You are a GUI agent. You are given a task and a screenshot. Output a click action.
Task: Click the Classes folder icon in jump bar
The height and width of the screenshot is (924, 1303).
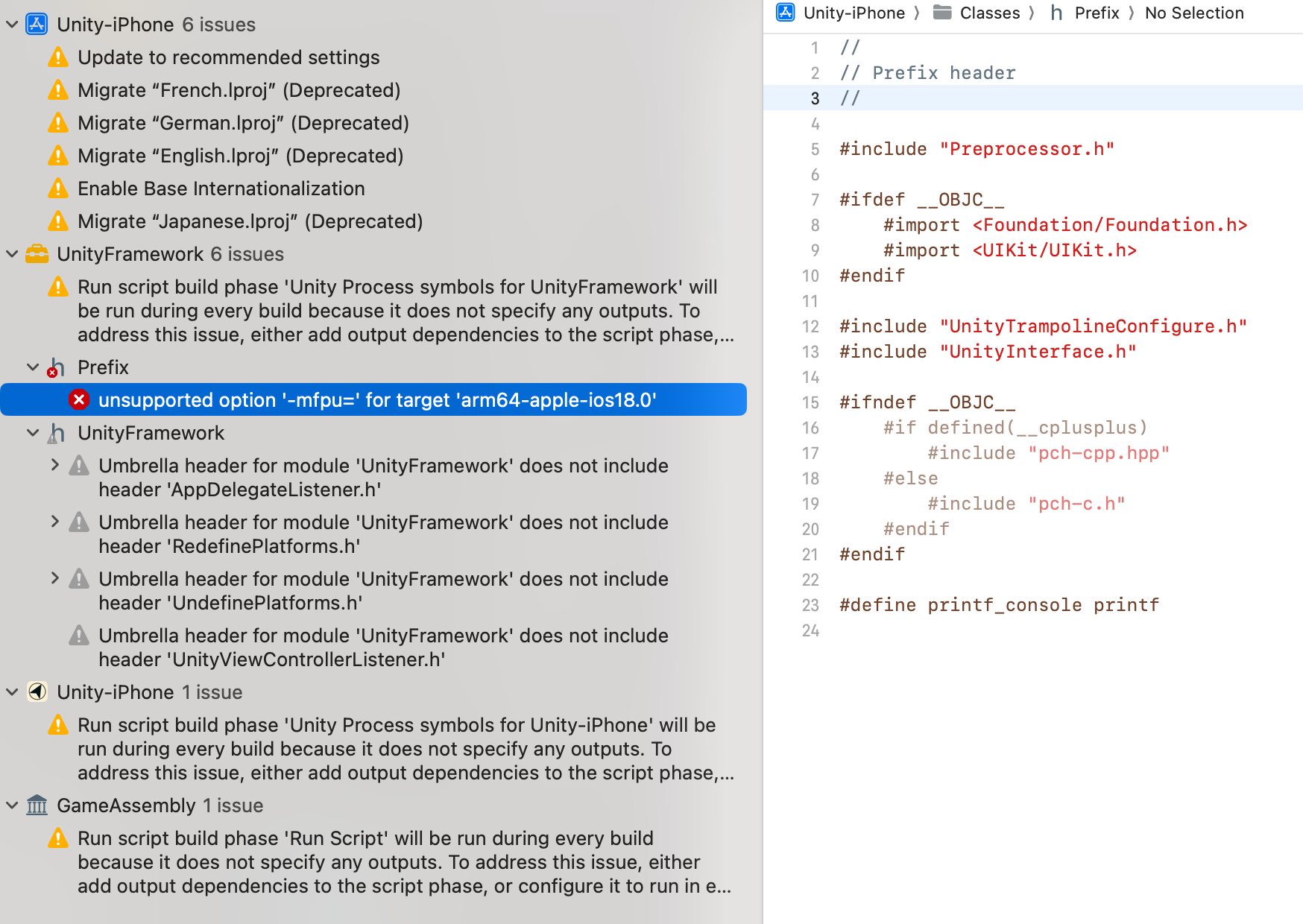point(941,12)
